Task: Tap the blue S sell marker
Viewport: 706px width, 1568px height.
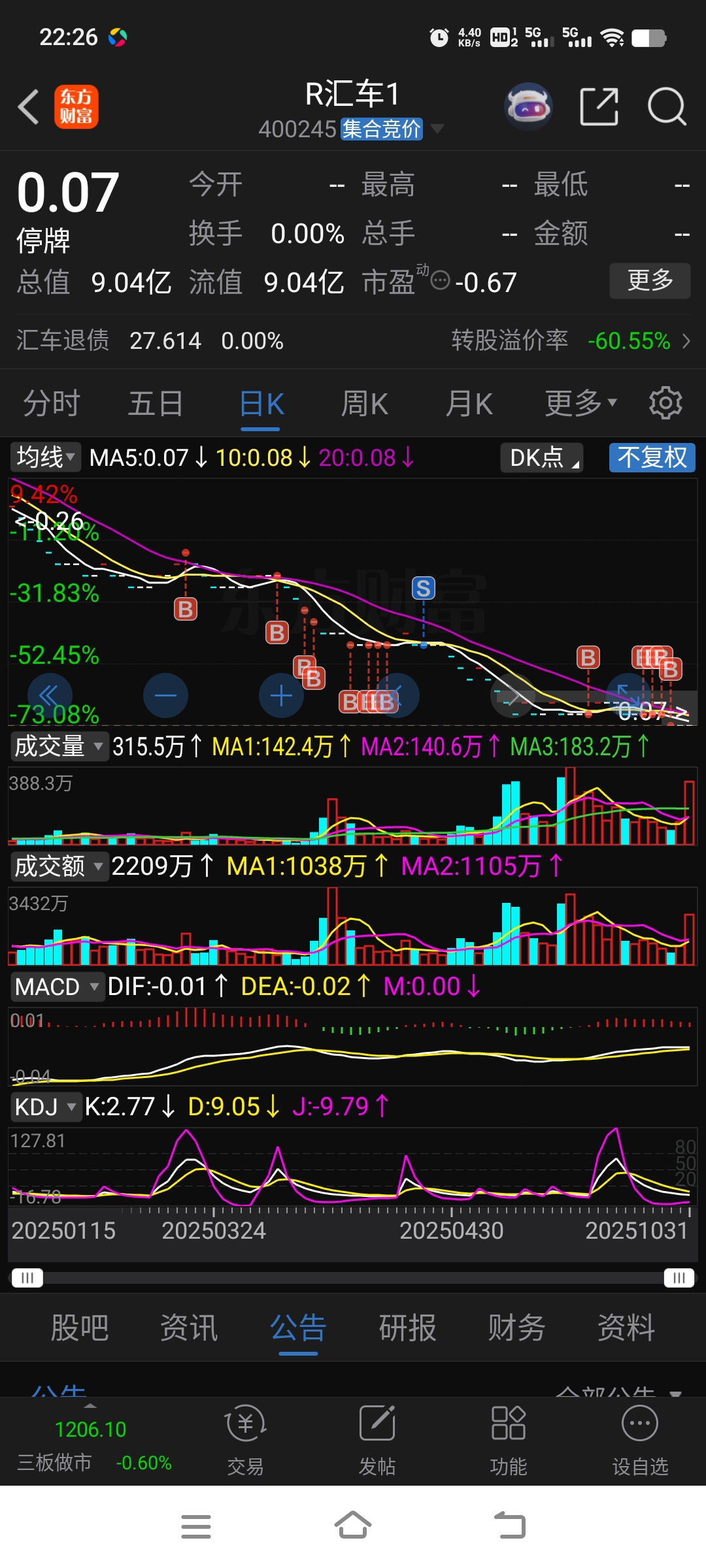Action: [424, 589]
